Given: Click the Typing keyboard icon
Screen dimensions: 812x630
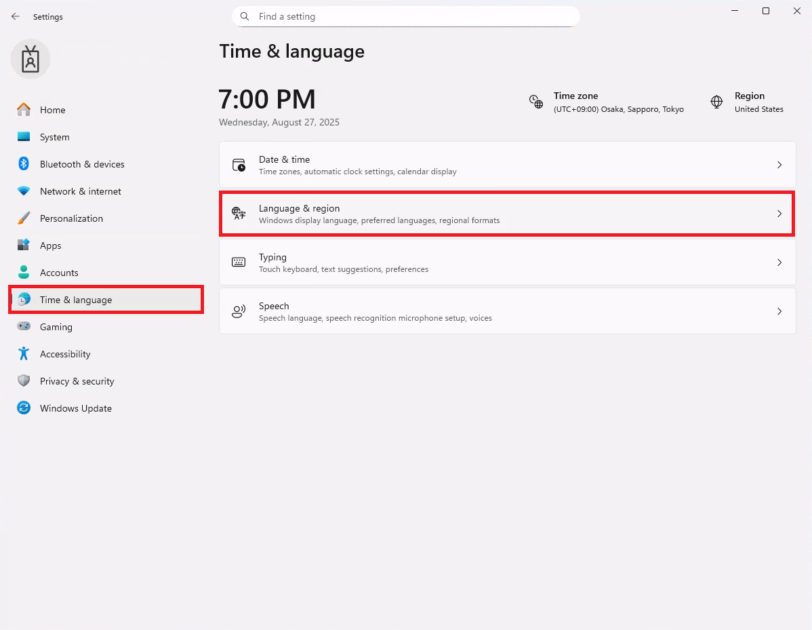Looking at the screenshot, I should (x=239, y=262).
